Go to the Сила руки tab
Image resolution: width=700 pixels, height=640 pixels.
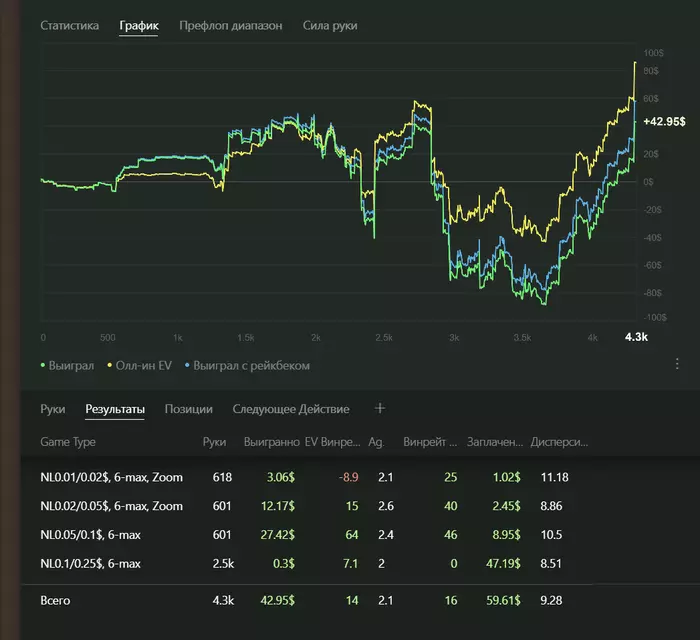(x=330, y=25)
